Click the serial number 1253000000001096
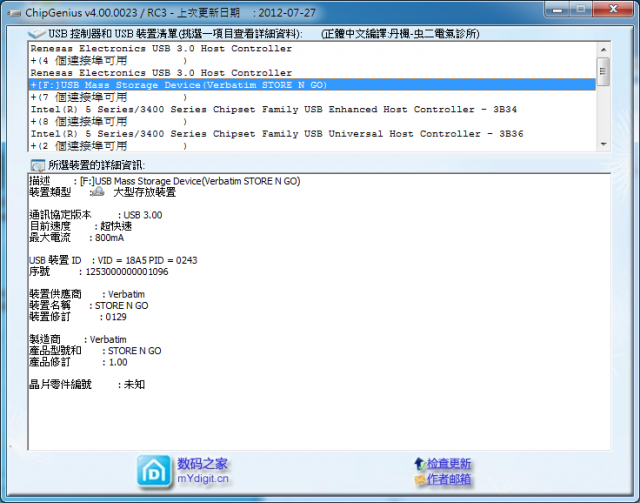 [127, 272]
